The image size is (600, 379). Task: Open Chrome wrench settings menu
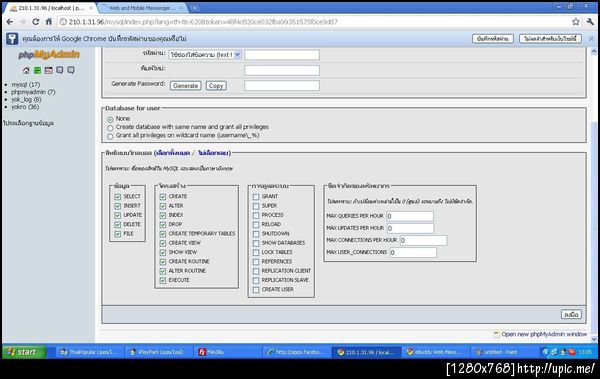[590, 22]
